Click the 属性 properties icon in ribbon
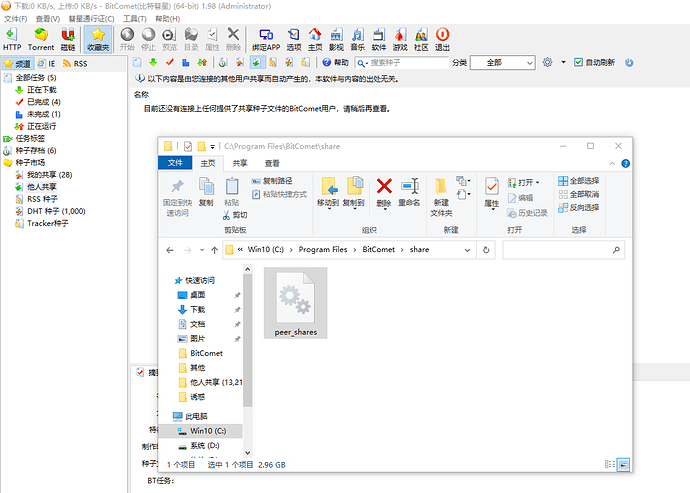Viewport: 690px width, 493px height. pos(492,194)
